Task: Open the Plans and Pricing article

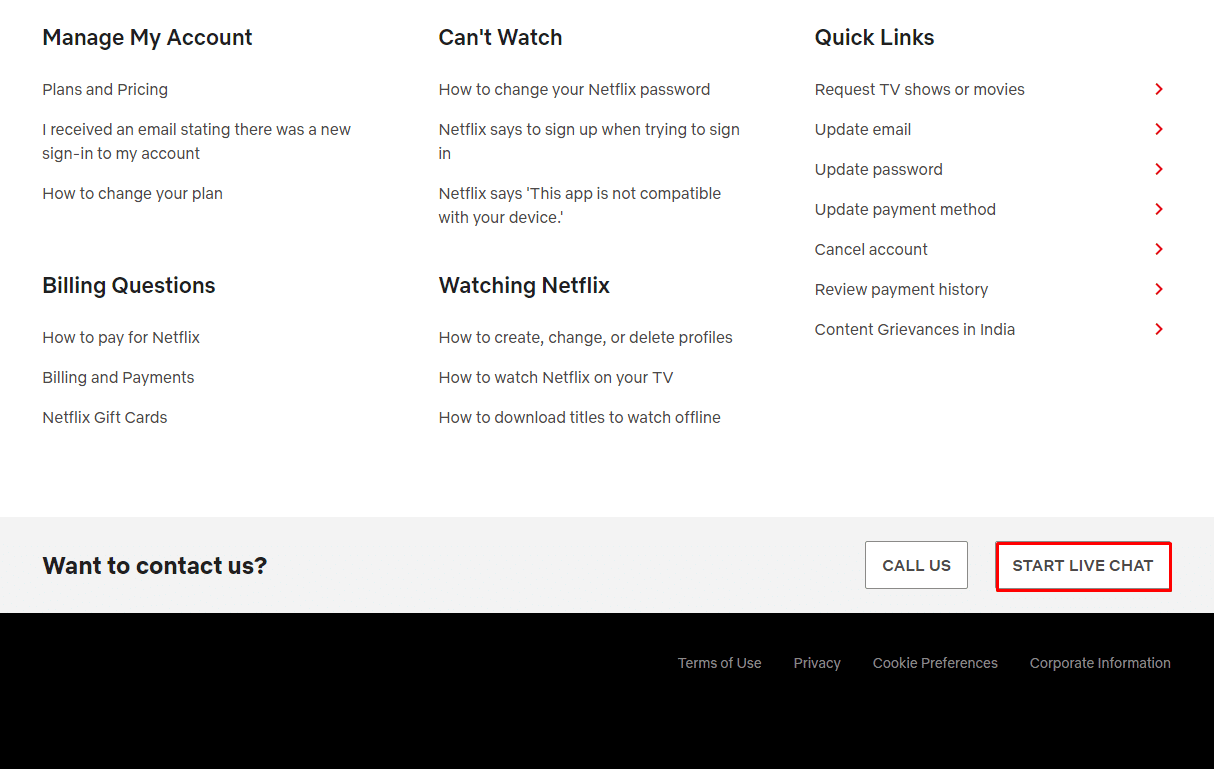Action: pyautogui.click(x=105, y=89)
